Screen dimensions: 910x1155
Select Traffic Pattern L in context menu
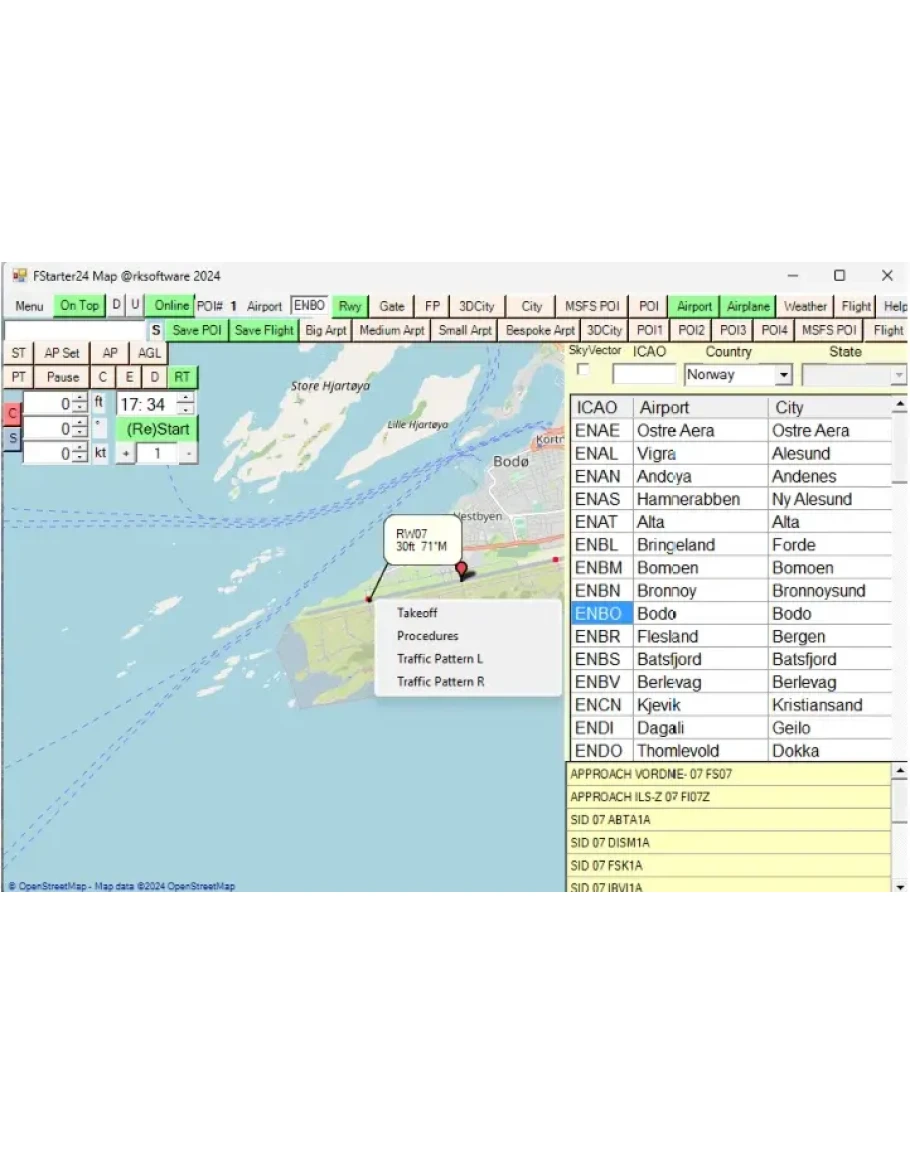tap(440, 659)
